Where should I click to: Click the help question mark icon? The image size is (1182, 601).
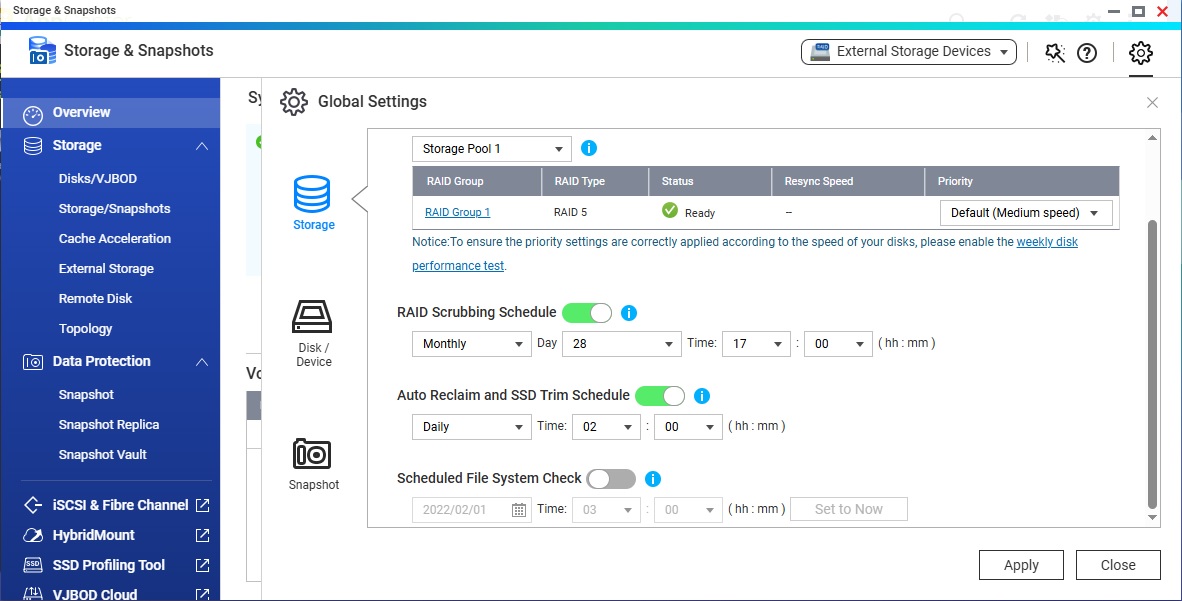(x=1087, y=53)
